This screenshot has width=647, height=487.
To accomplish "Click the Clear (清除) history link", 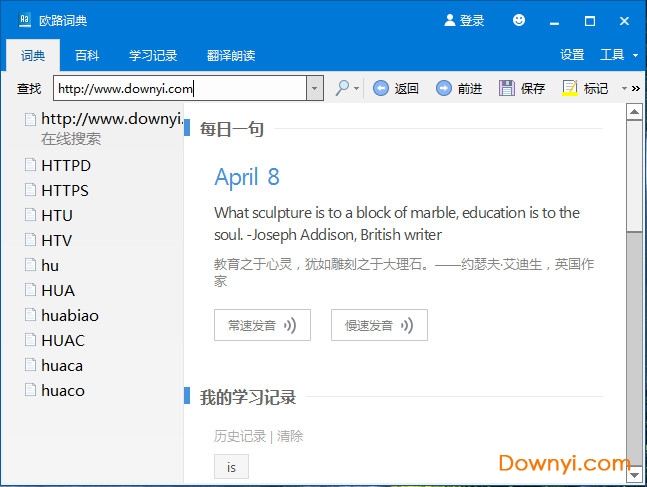I will (x=290, y=436).
